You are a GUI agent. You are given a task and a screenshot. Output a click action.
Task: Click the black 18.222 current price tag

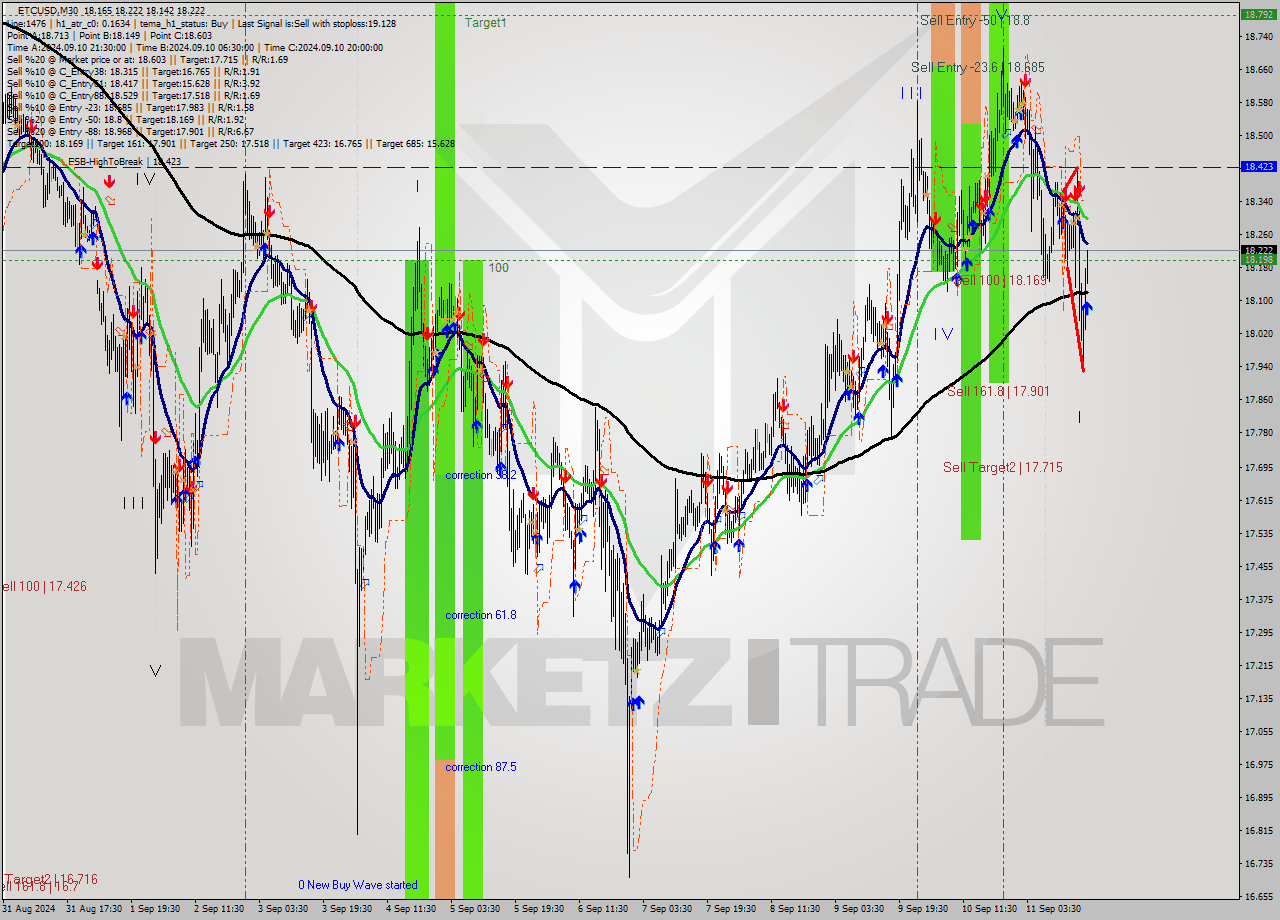(1257, 250)
